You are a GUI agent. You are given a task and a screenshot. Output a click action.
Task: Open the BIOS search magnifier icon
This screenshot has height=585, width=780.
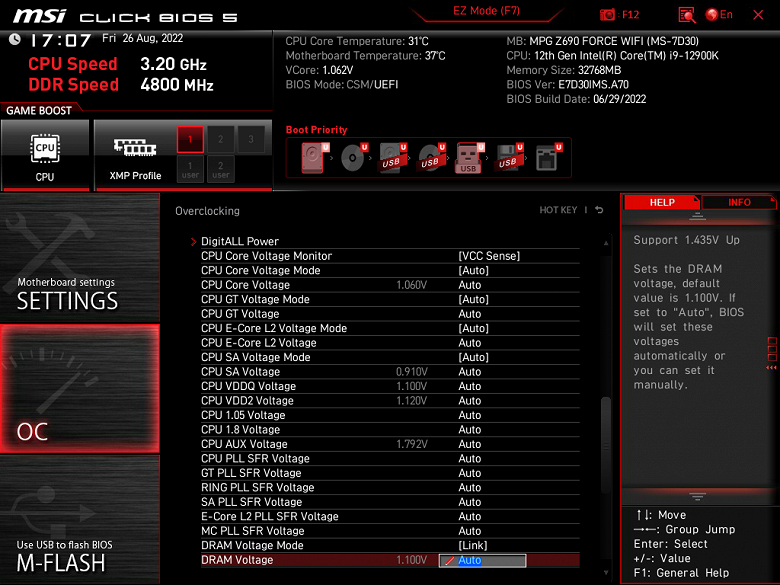point(686,15)
